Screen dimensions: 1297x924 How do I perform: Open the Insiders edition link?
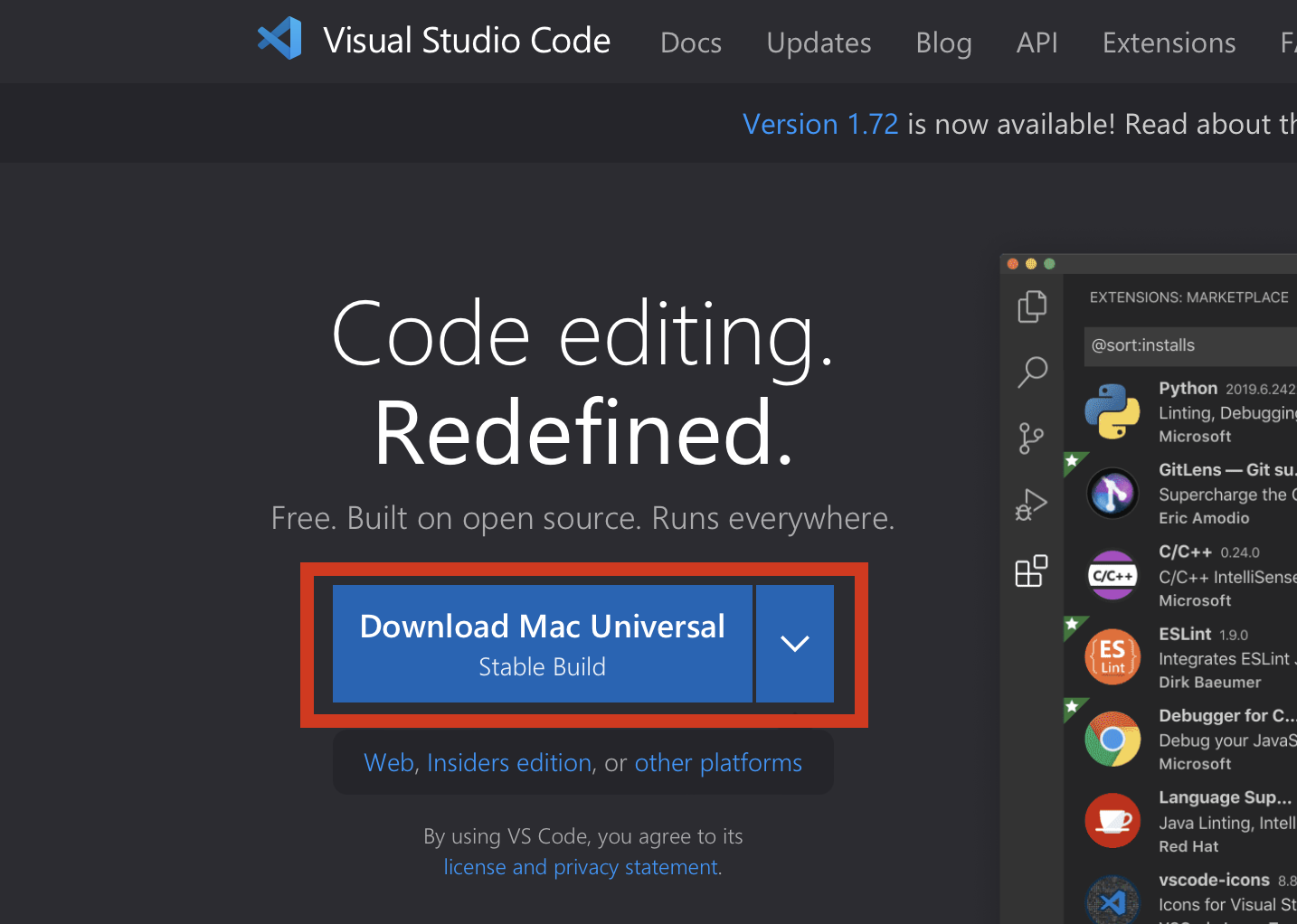509,763
